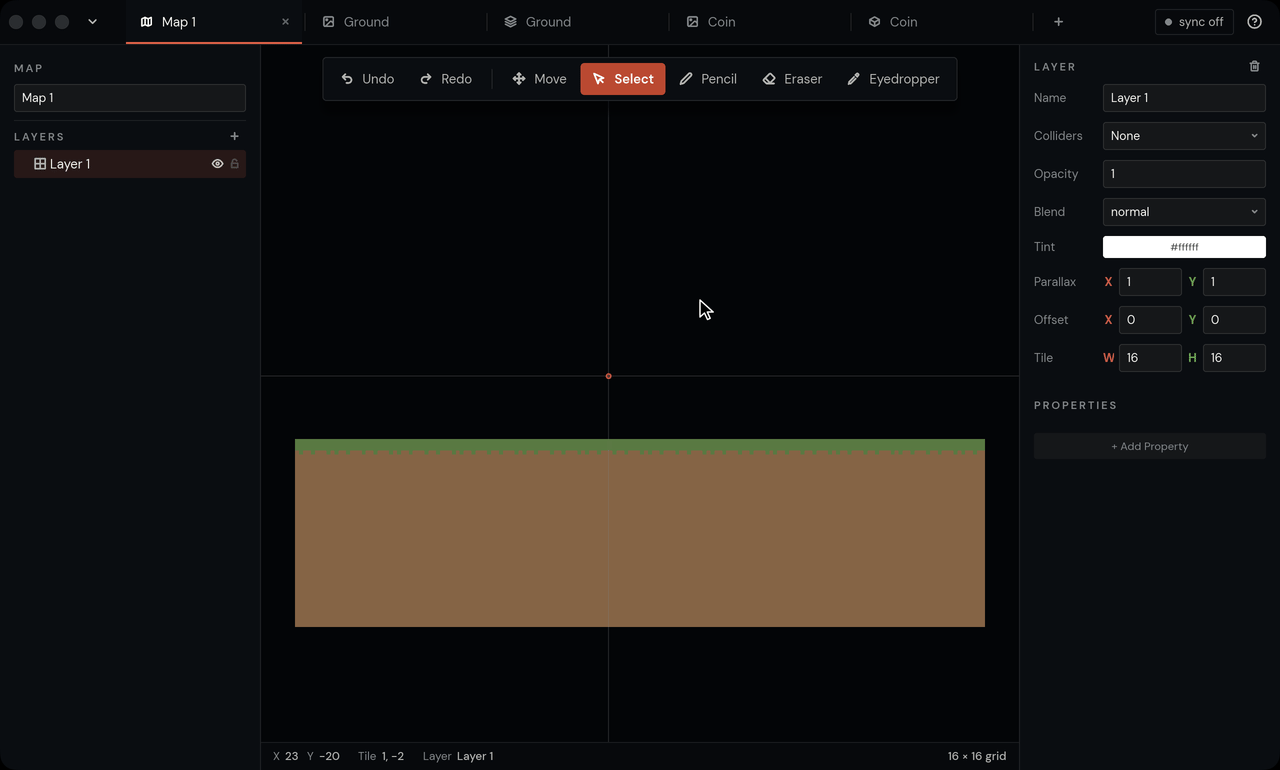The width and height of the screenshot is (1280, 770).
Task: Click the Opacity input field
Action: click(1184, 174)
